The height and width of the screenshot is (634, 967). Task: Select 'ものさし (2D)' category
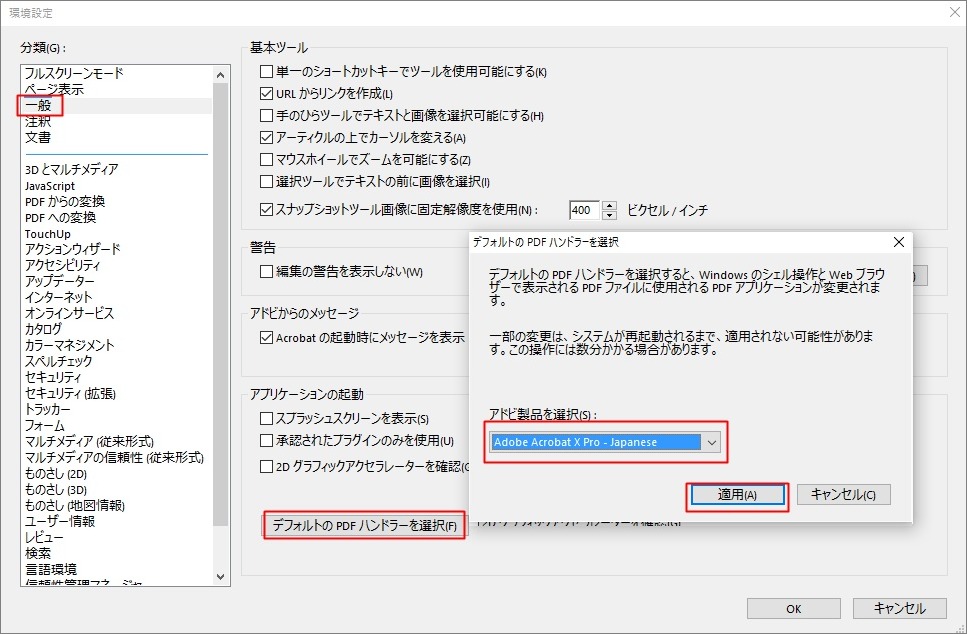(x=56, y=474)
